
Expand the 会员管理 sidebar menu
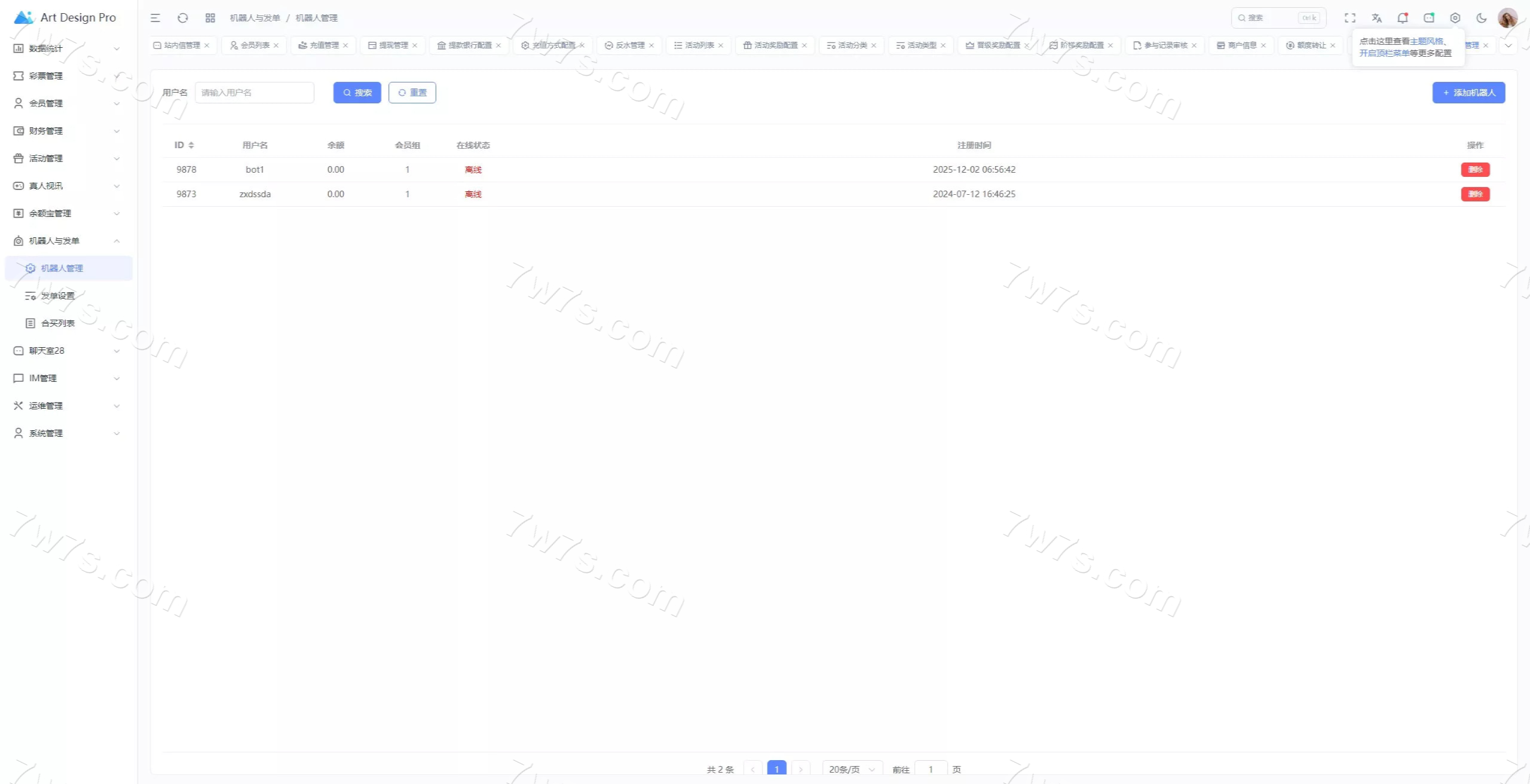tap(66, 103)
